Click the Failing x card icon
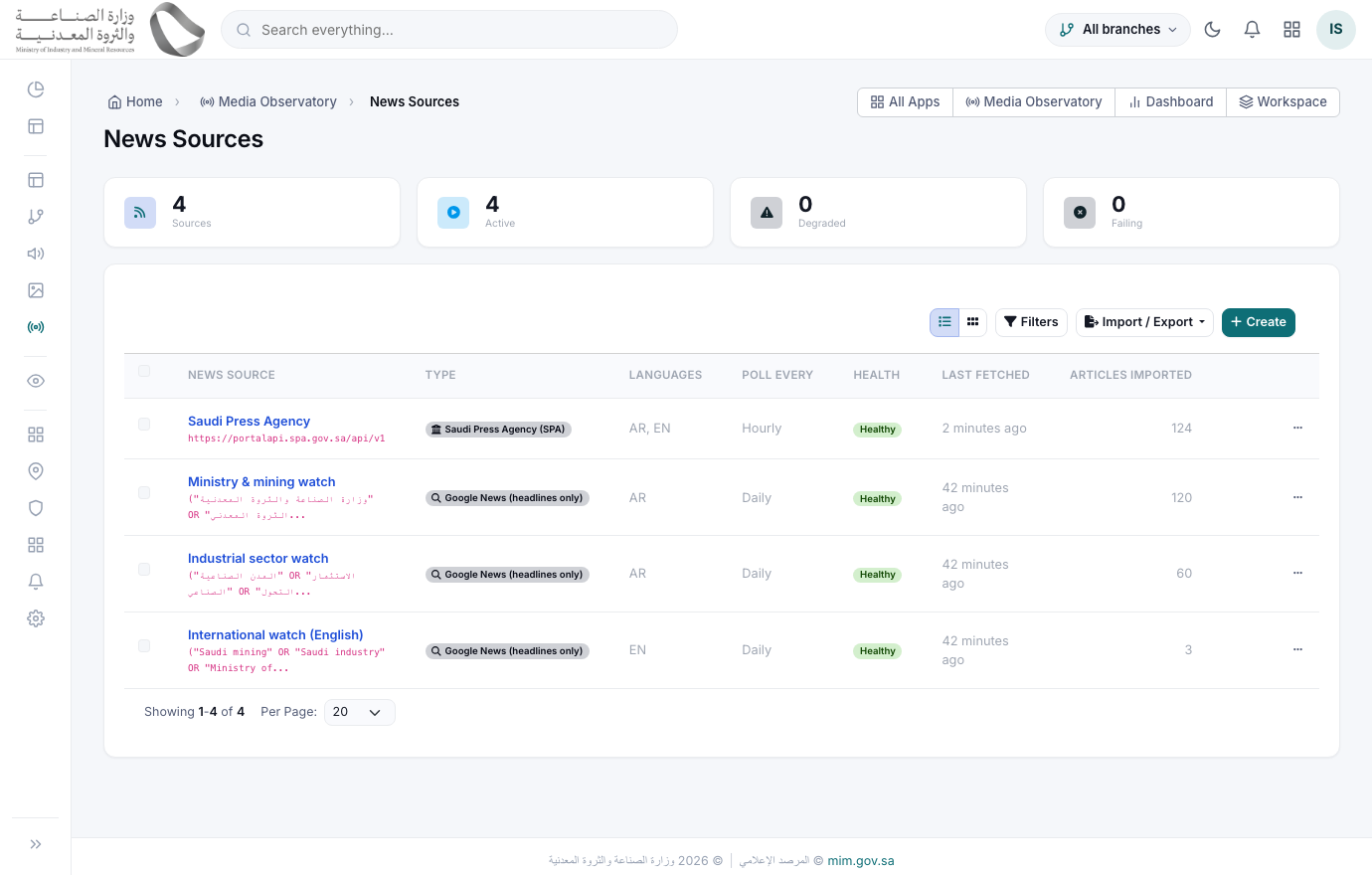1372x875 pixels. (x=1080, y=213)
